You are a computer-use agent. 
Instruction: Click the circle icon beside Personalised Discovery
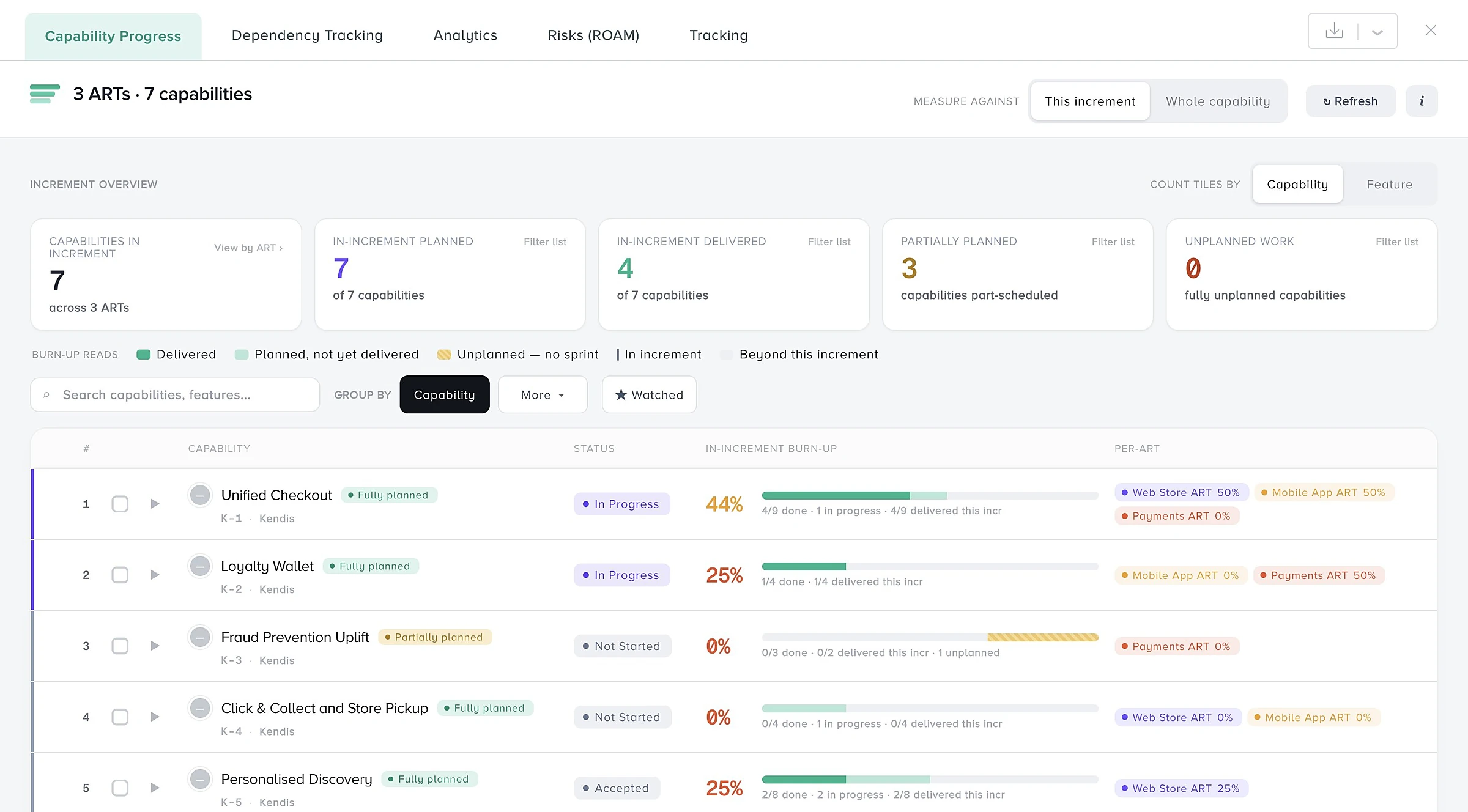[200, 778]
